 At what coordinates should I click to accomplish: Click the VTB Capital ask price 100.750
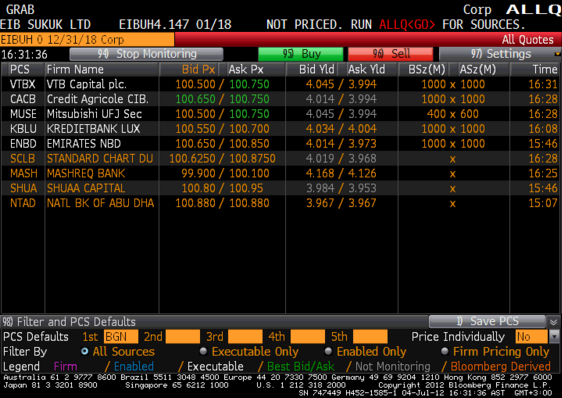(x=249, y=84)
